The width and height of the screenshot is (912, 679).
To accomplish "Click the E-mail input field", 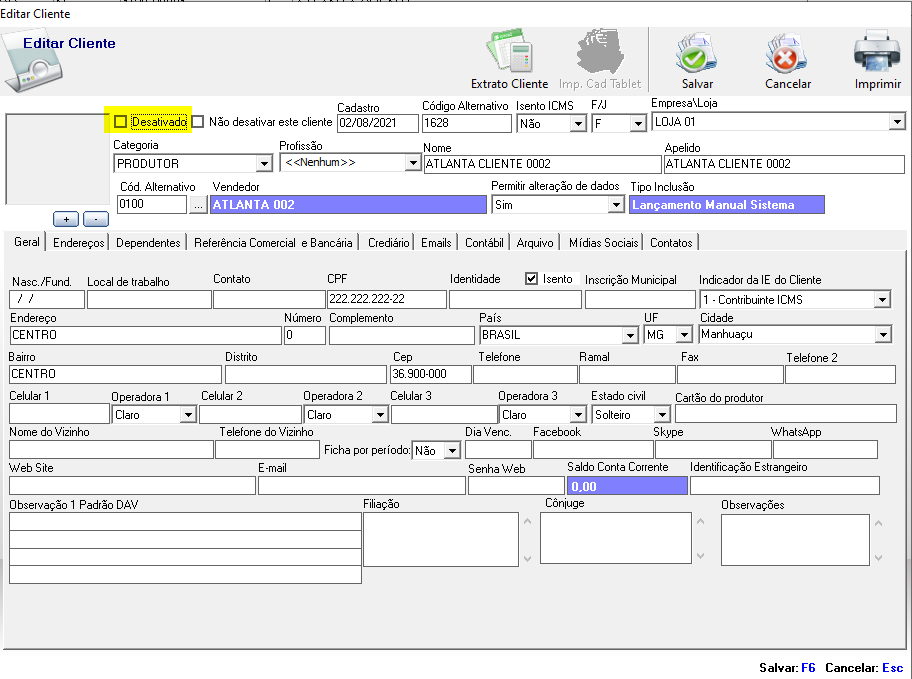I will click(x=362, y=485).
